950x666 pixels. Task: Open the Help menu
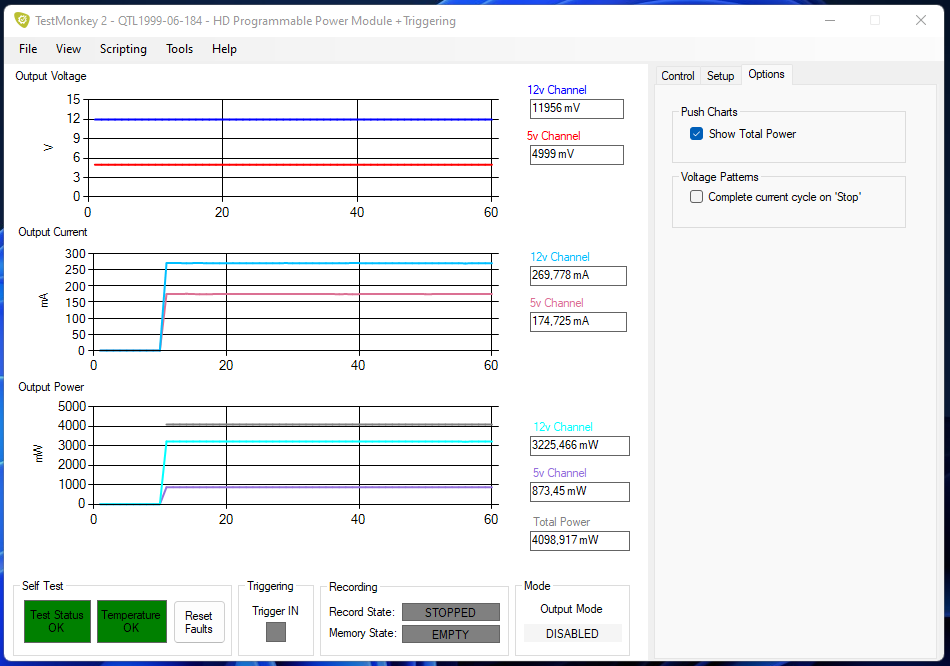tap(224, 49)
